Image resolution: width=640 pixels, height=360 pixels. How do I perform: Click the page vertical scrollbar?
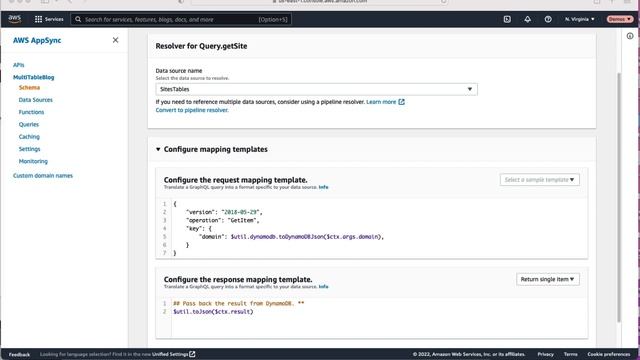point(619,197)
